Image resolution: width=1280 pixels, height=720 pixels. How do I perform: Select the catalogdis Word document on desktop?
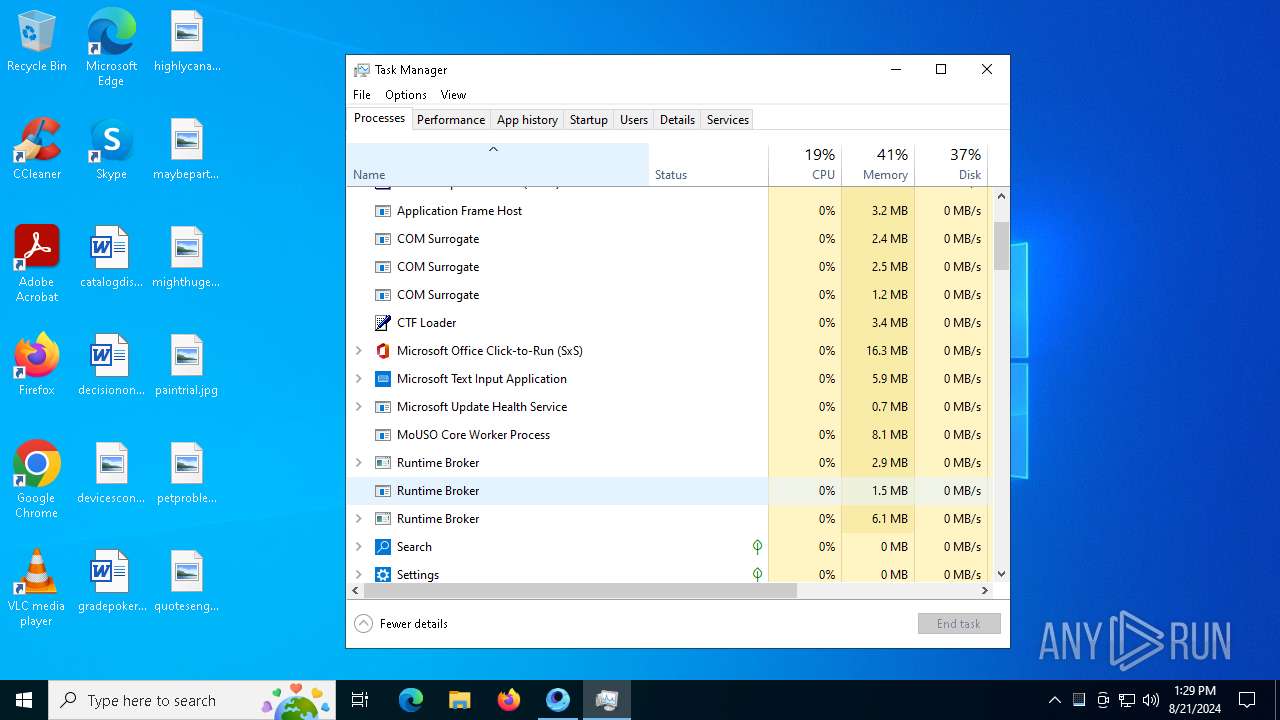(111, 257)
